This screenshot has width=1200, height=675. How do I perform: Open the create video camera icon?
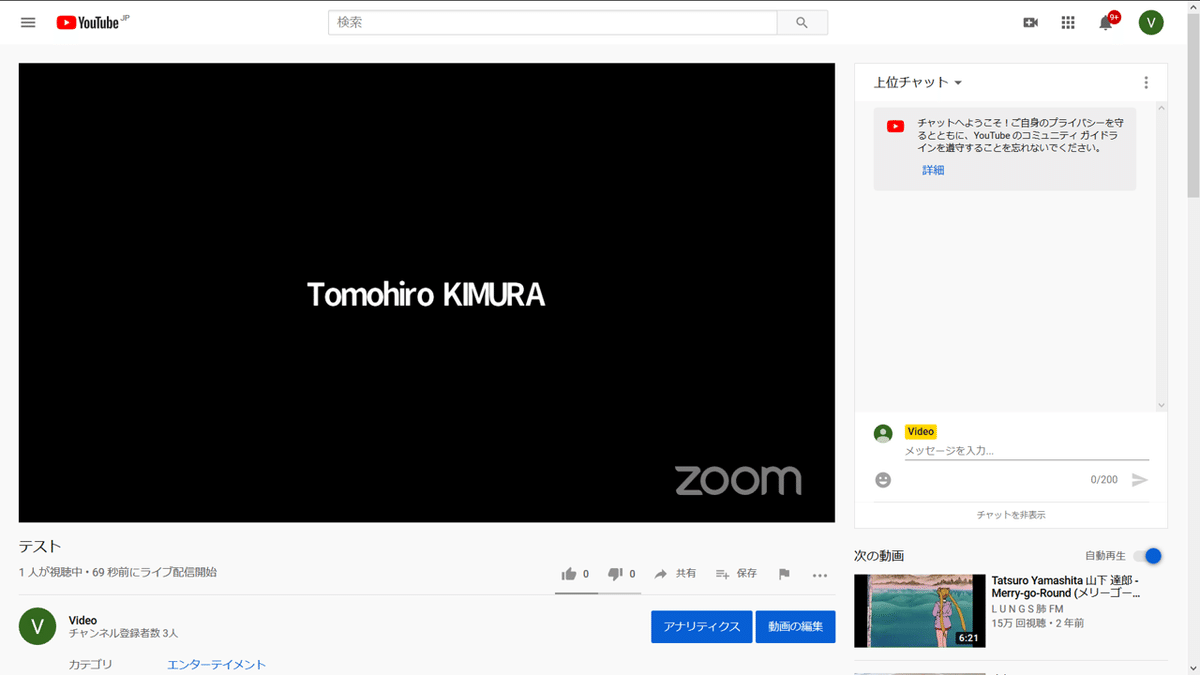pyautogui.click(x=1030, y=22)
